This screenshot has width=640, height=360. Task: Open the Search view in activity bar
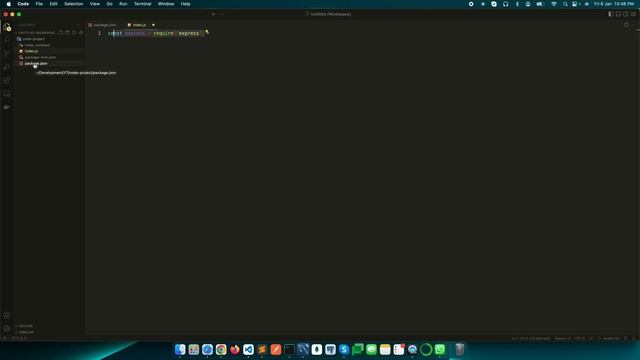pyautogui.click(x=7, y=40)
